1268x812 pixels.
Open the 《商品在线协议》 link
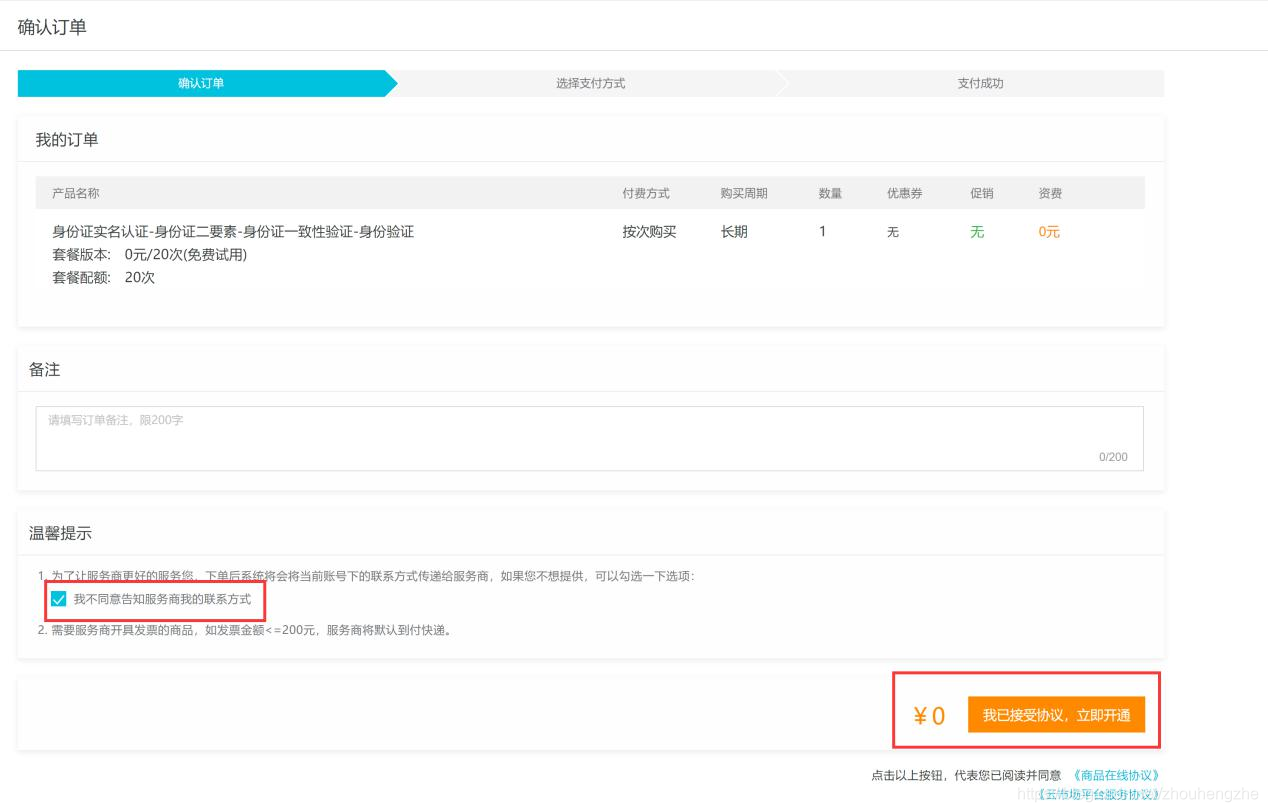[x=1115, y=775]
